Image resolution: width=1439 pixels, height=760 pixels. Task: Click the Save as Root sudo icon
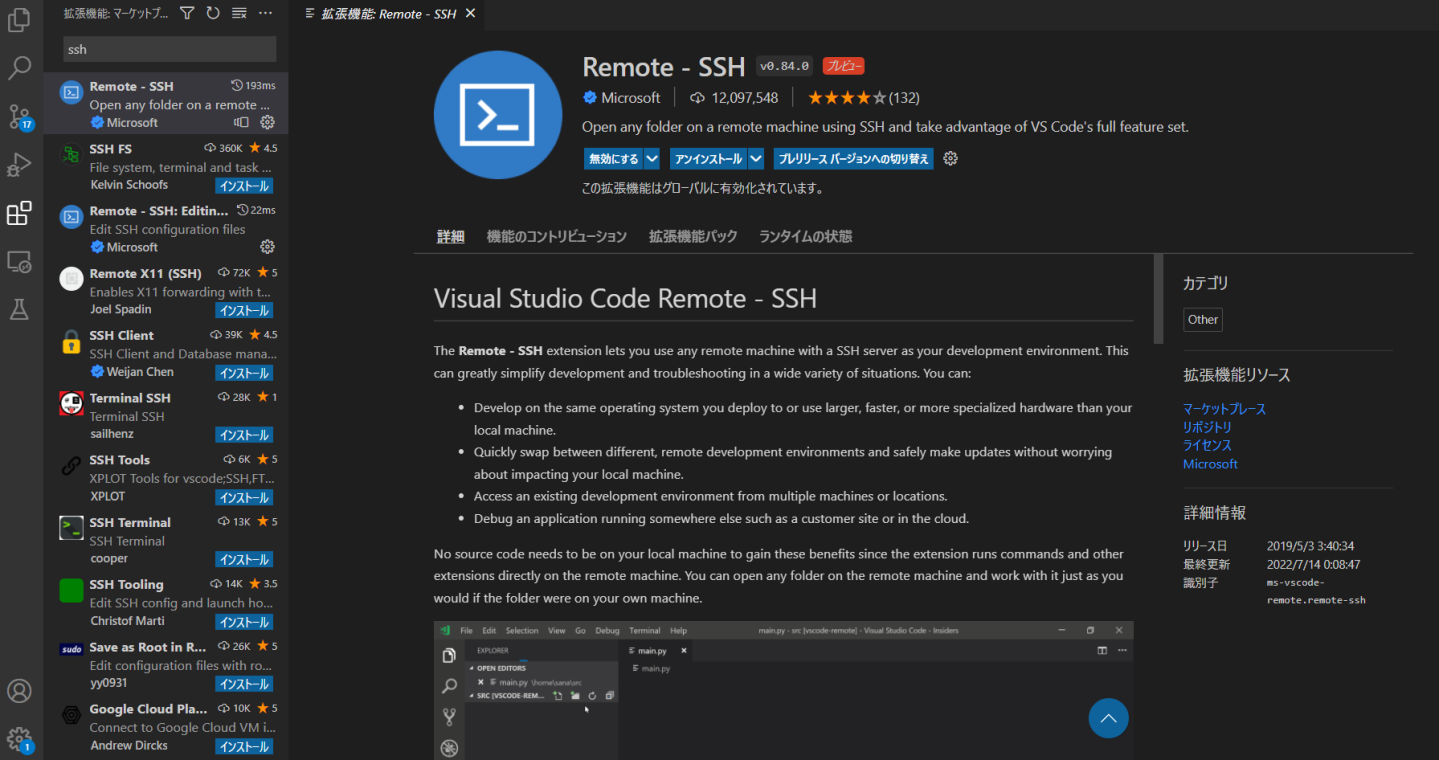(x=71, y=649)
